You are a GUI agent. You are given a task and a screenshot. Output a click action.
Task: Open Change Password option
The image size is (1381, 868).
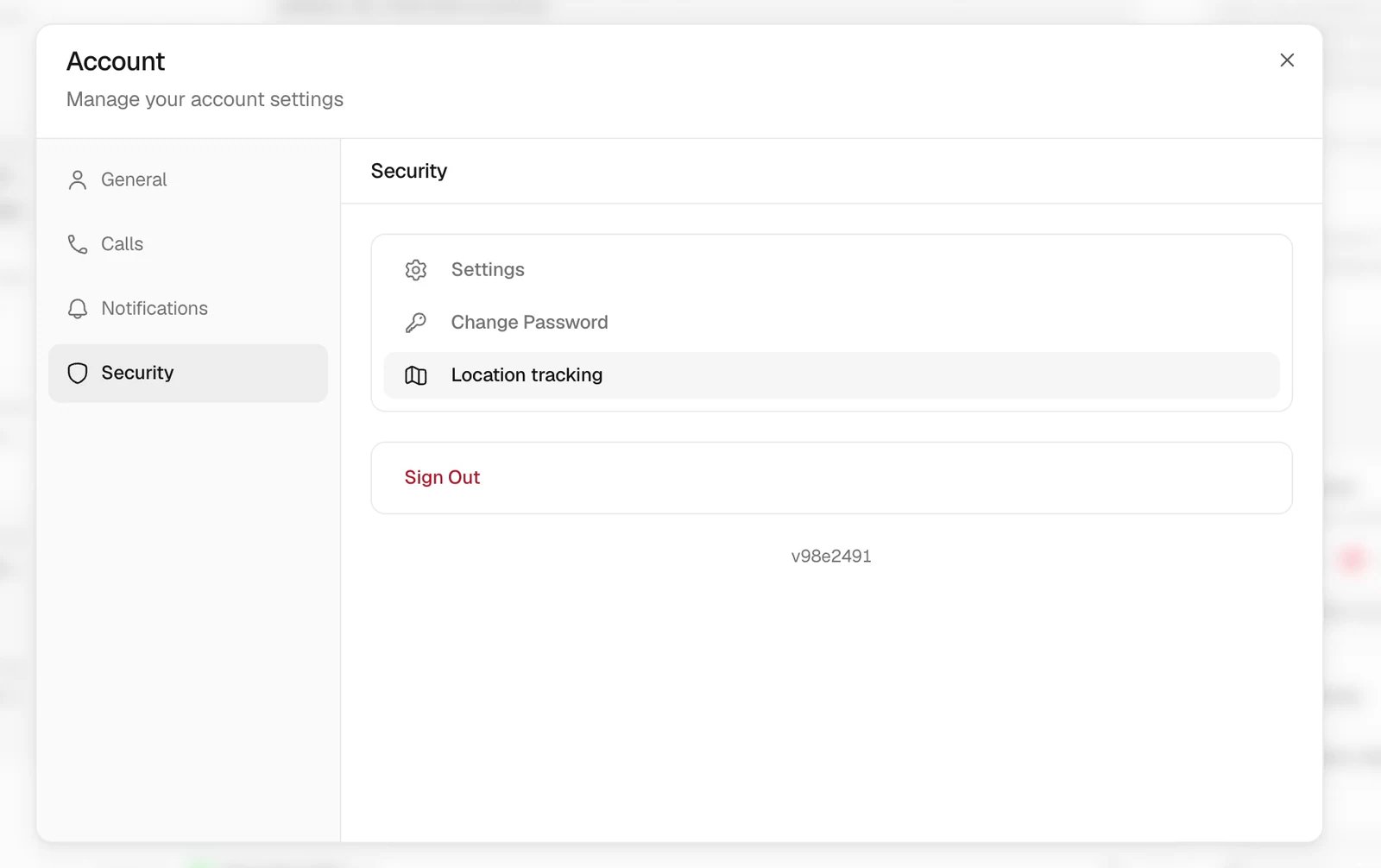831,323
